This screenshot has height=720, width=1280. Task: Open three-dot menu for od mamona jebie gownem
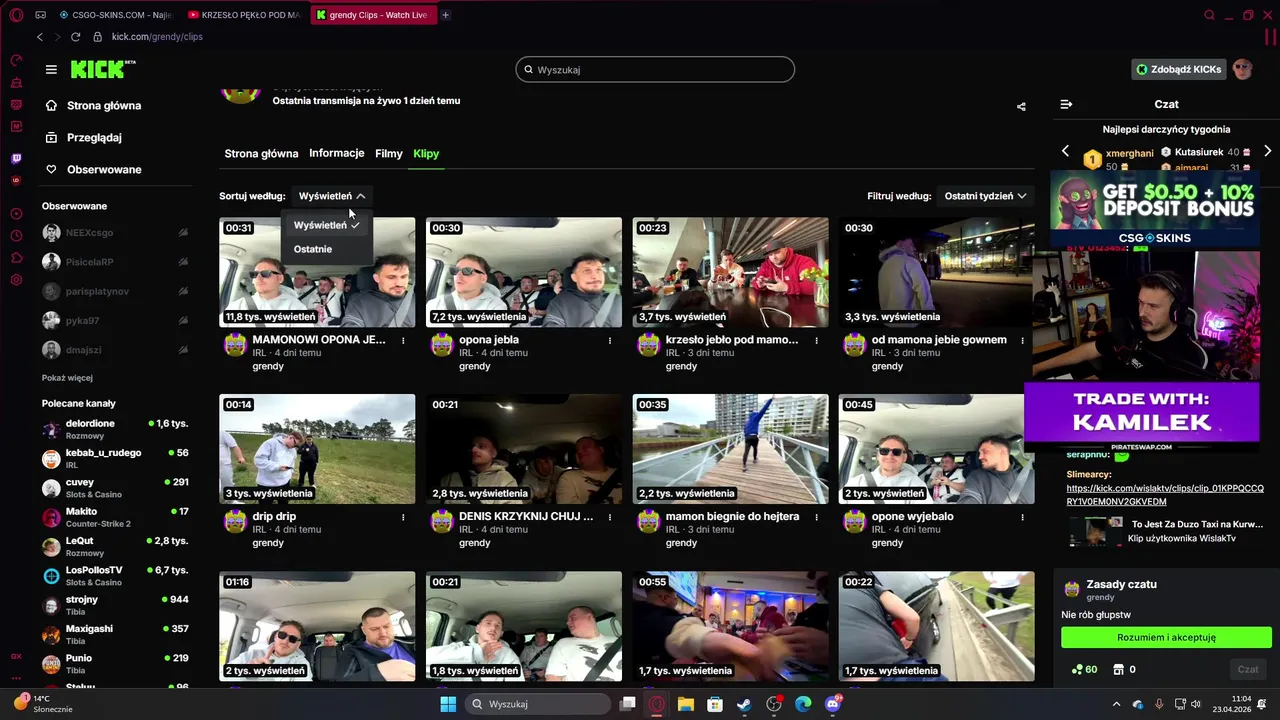(1022, 340)
